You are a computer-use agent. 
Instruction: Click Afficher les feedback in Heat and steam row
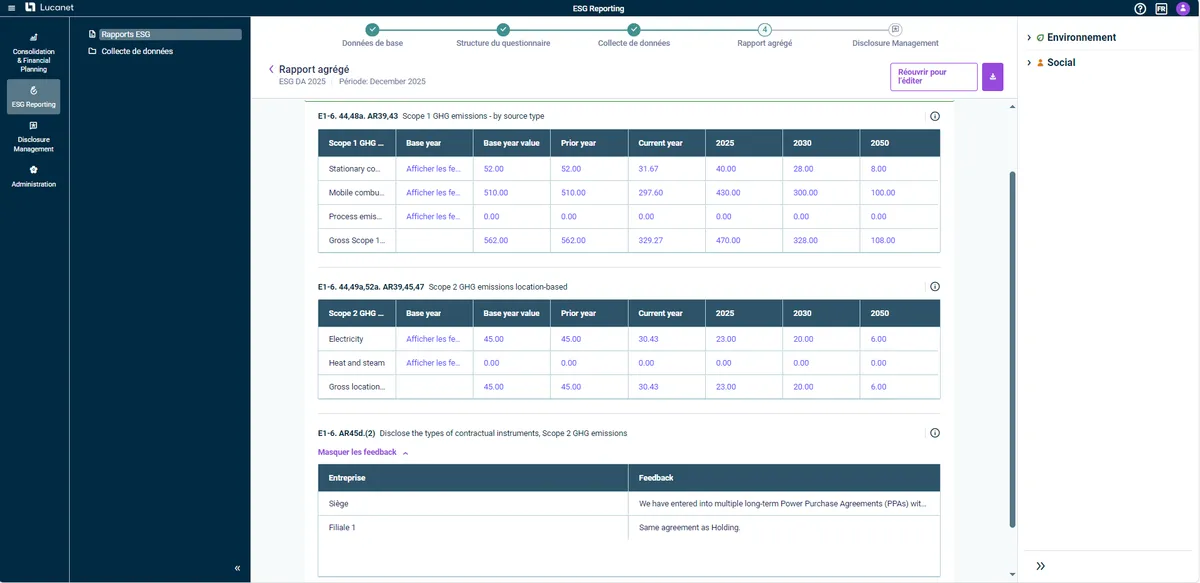[433, 363]
